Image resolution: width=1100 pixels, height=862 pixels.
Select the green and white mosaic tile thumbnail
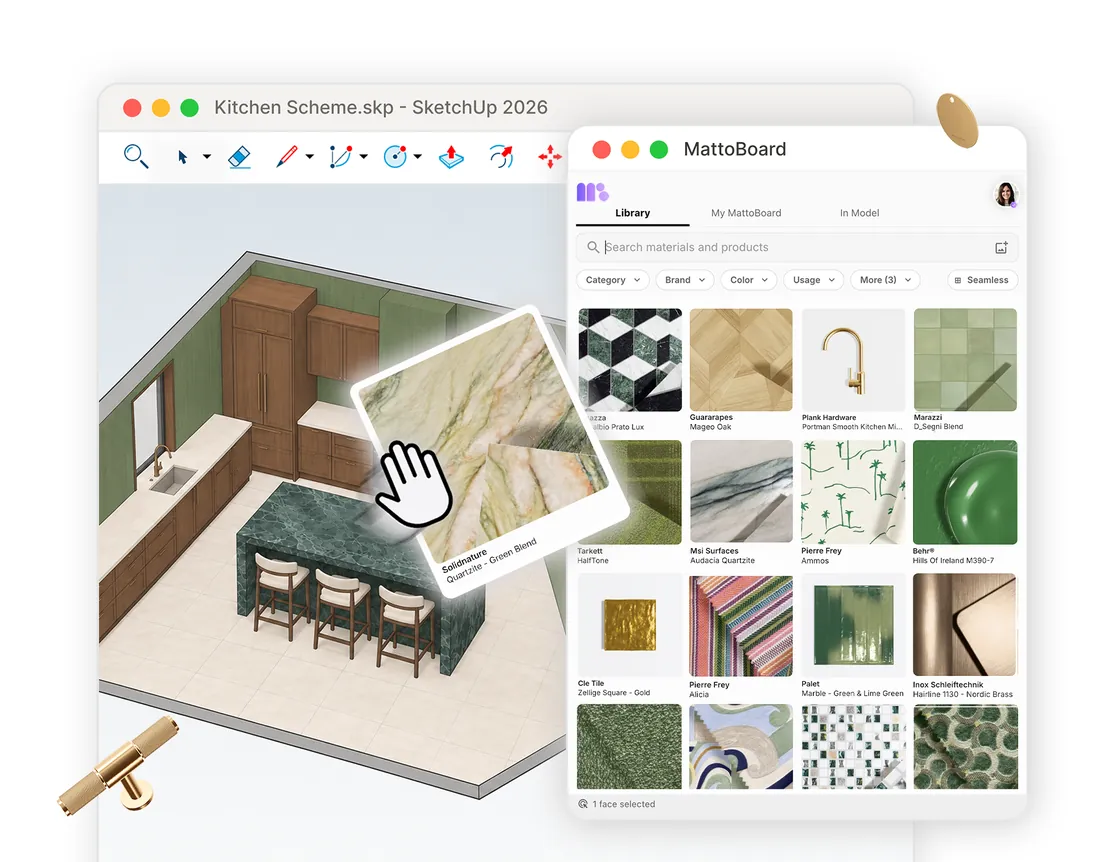(853, 747)
